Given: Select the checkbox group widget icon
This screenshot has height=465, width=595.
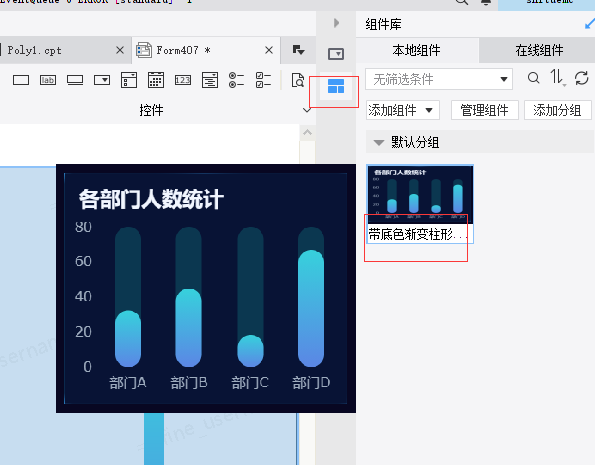Looking at the screenshot, I should click(x=263, y=80).
